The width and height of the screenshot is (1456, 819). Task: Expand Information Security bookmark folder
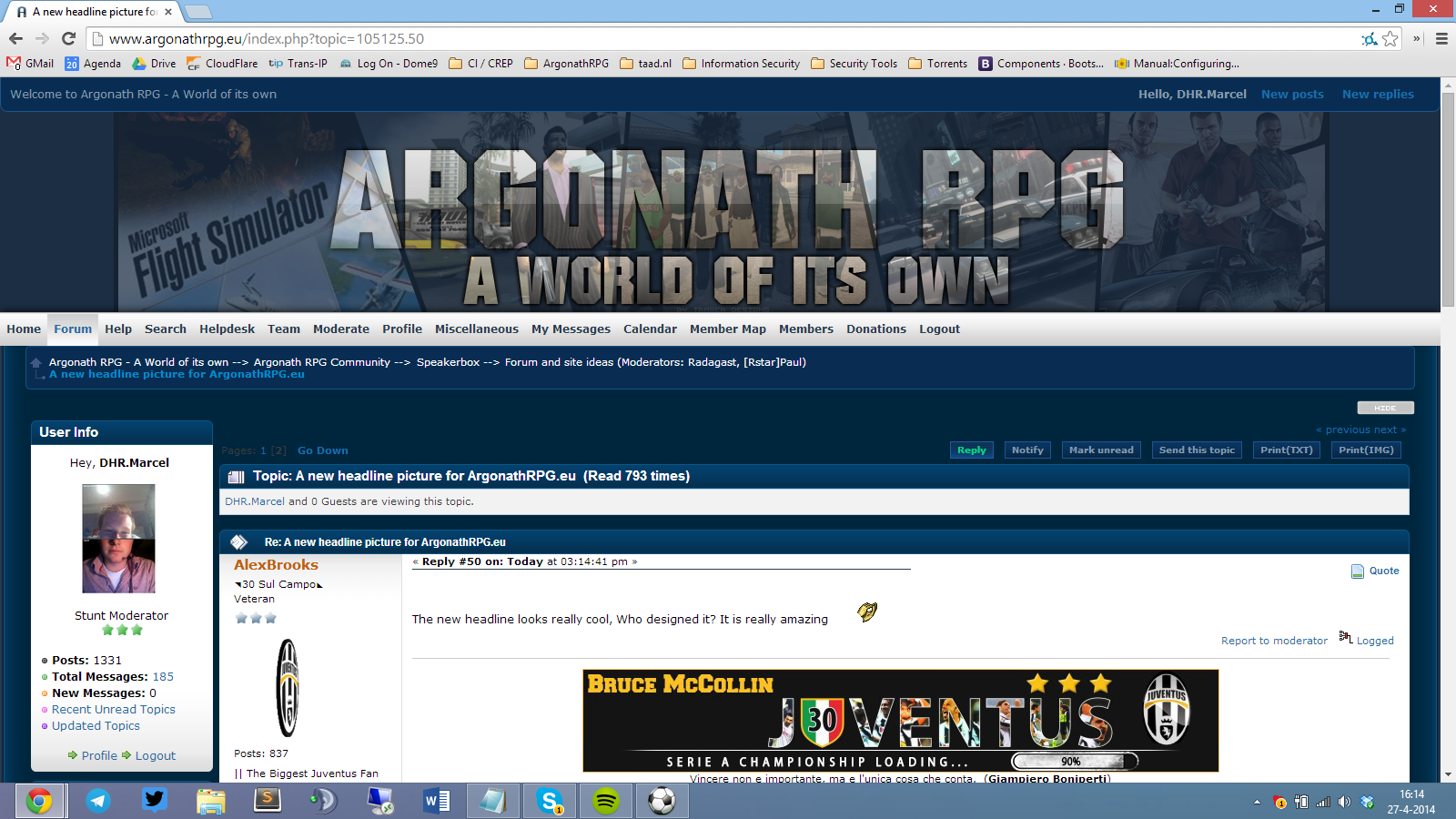[x=741, y=64]
